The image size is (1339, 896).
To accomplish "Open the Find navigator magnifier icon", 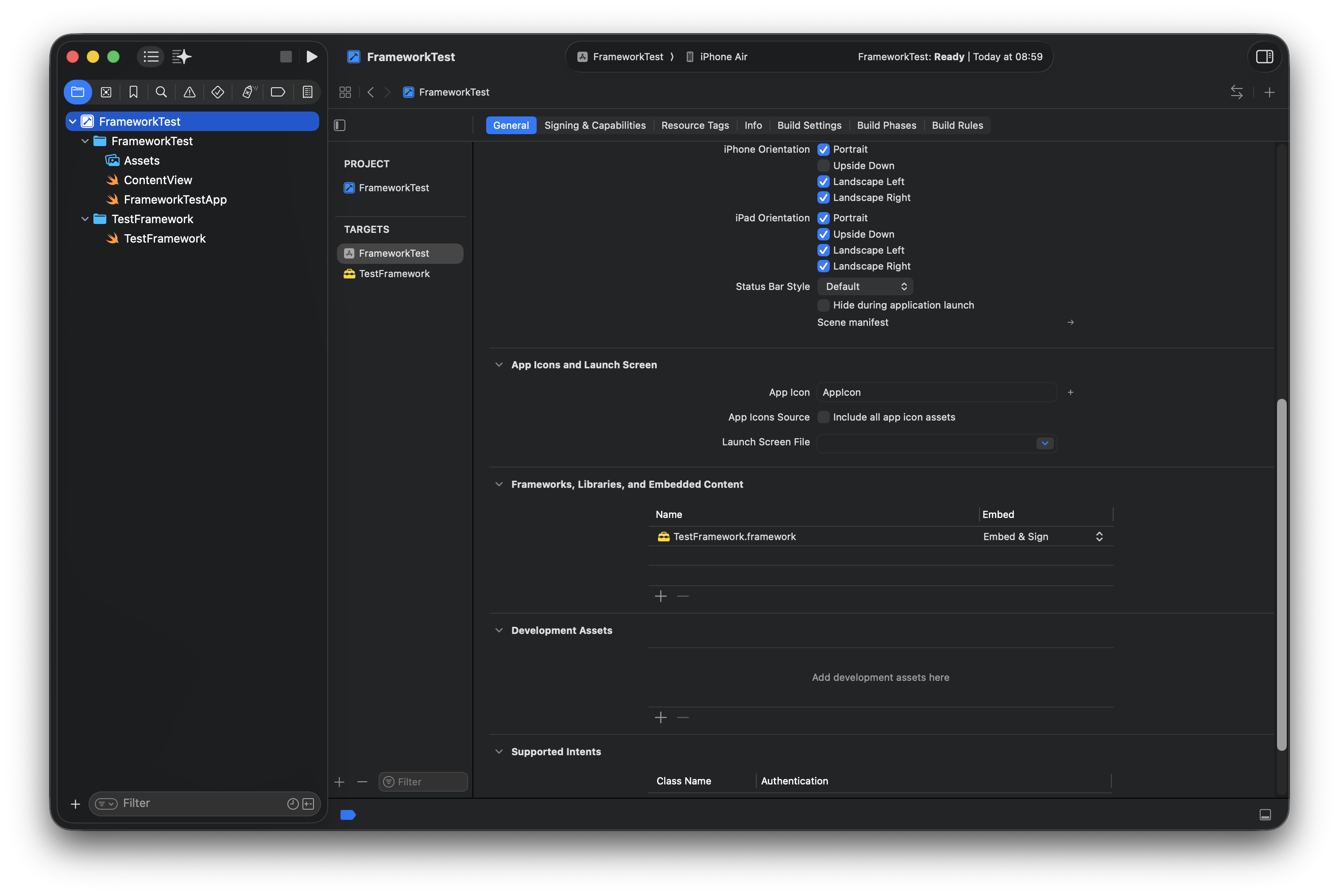I will [x=161, y=92].
